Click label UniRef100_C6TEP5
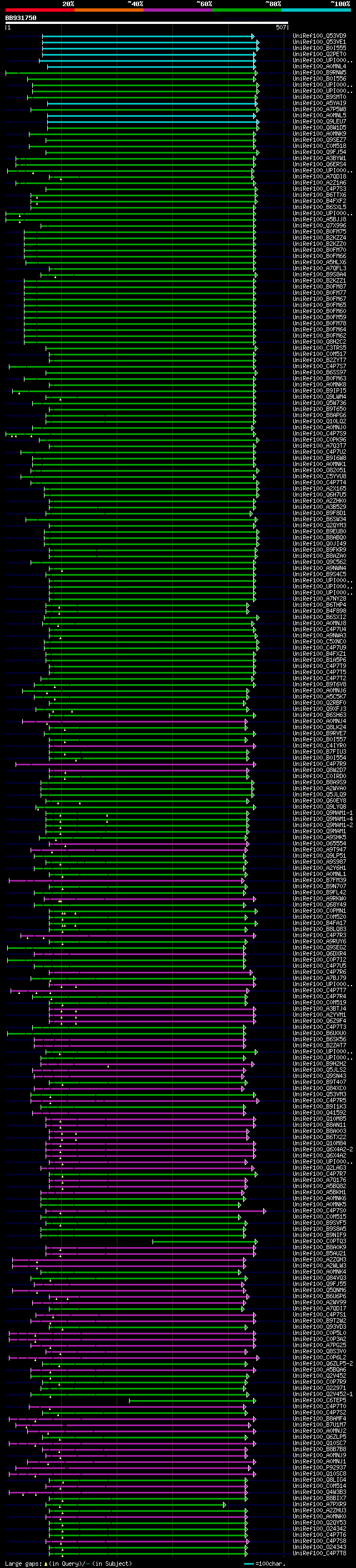 [319, 1401]
